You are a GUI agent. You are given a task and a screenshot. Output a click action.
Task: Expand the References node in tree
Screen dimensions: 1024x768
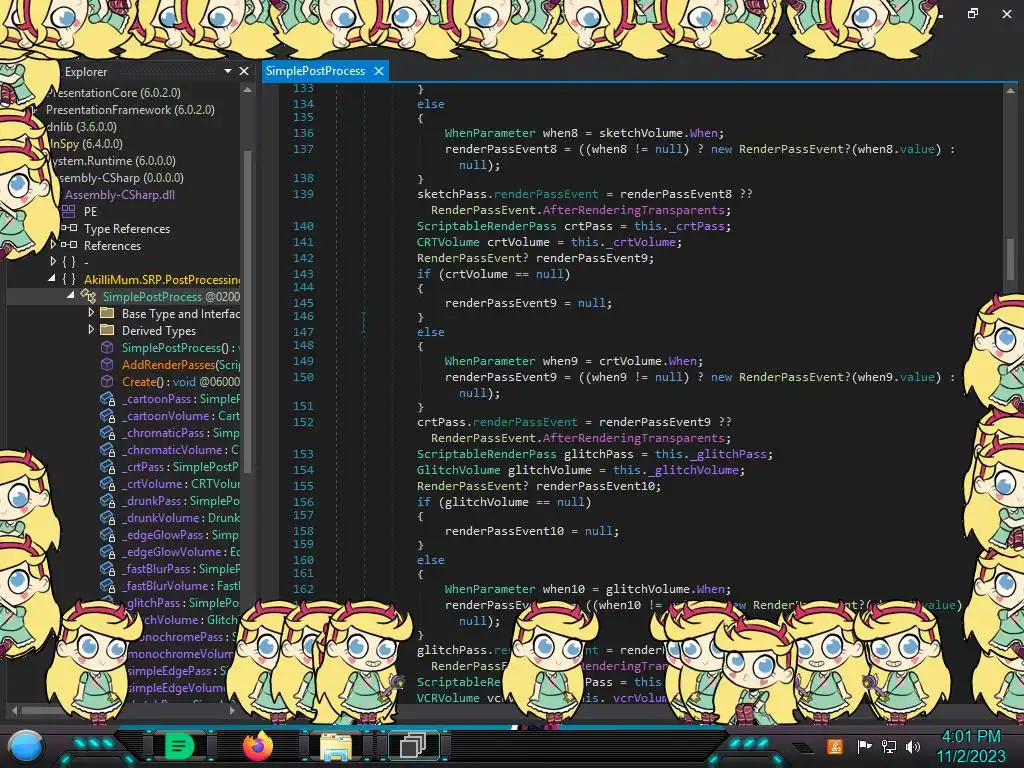click(x=53, y=244)
